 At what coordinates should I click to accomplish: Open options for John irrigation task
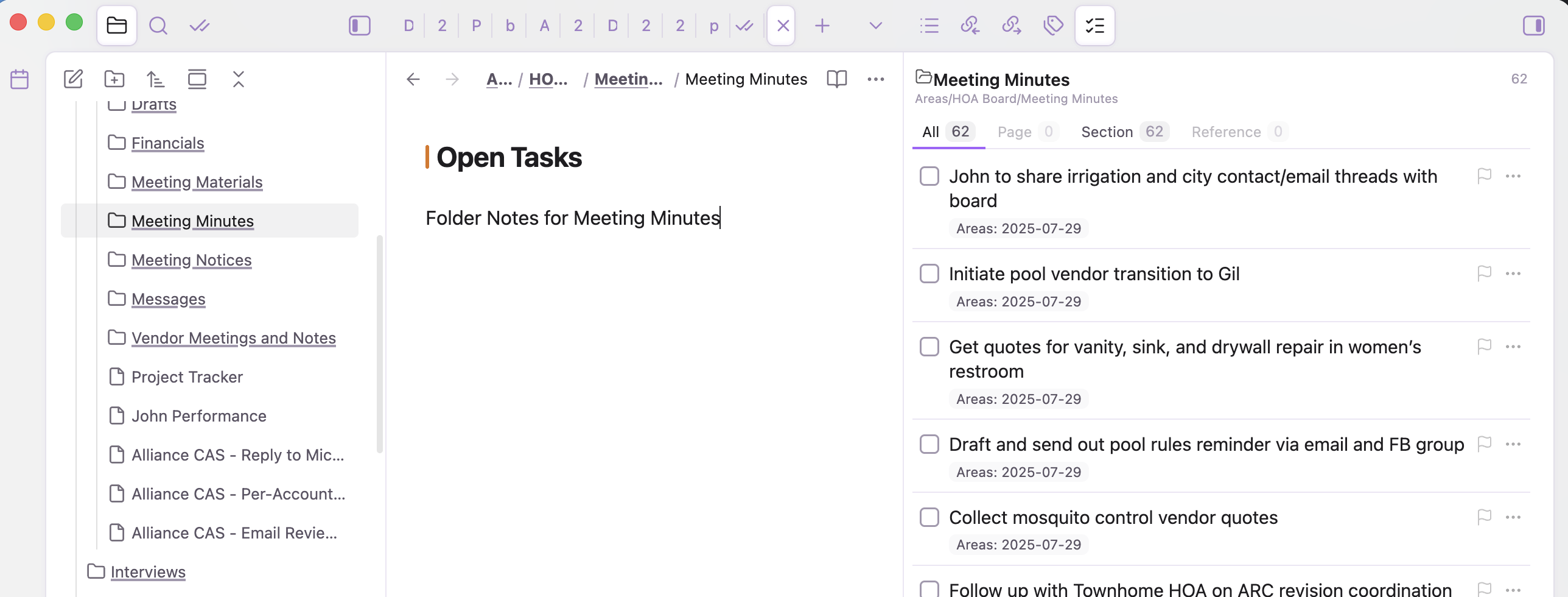pyautogui.click(x=1513, y=176)
